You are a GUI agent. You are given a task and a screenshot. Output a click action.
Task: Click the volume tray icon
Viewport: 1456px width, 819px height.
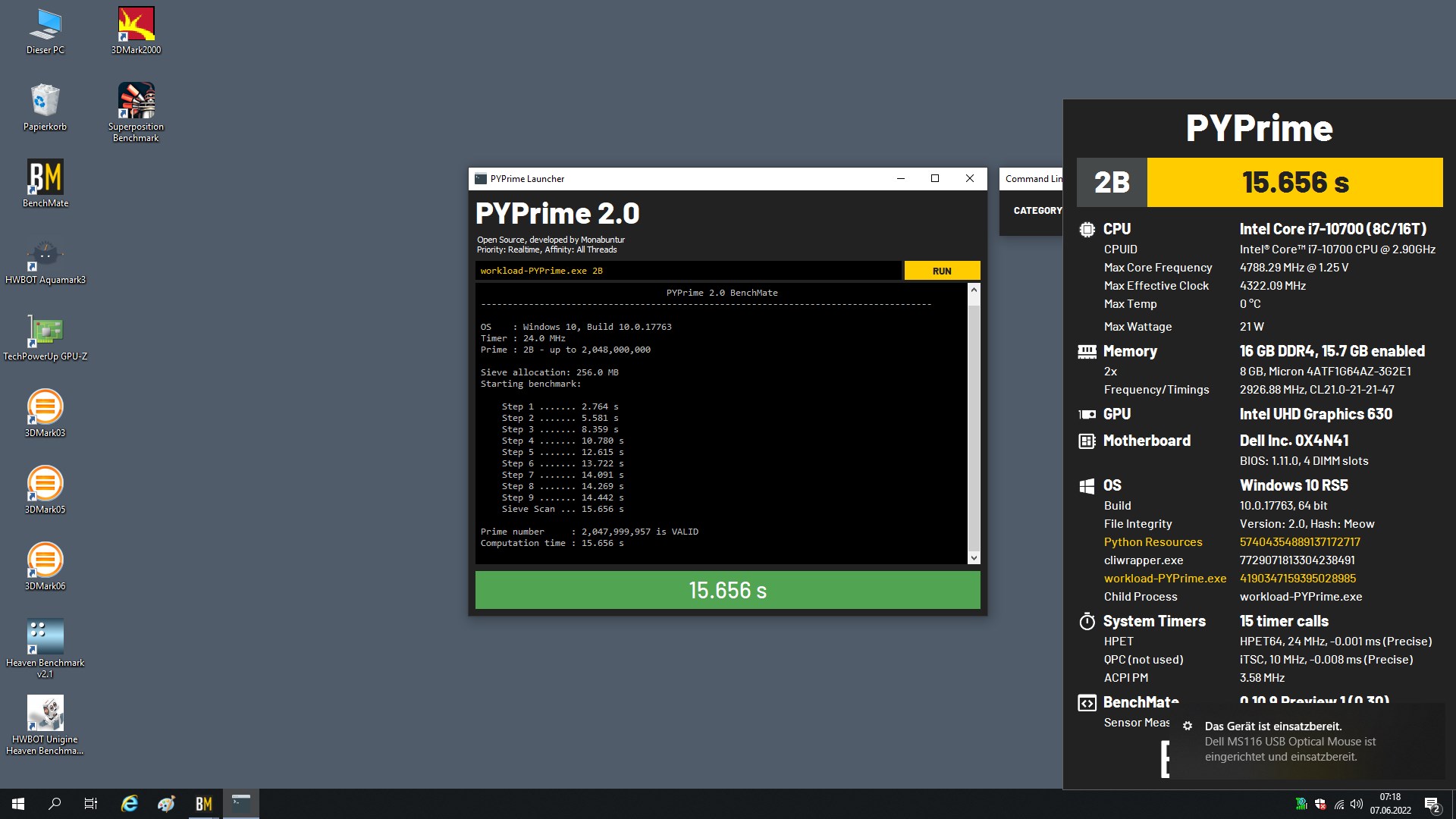pos(1357,804)
